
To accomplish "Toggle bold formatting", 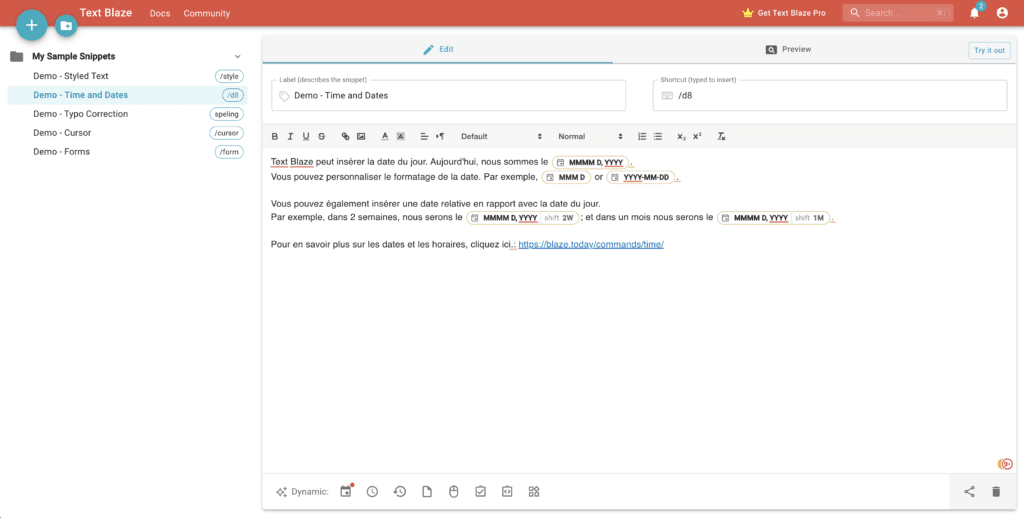I will coord(274,137).
